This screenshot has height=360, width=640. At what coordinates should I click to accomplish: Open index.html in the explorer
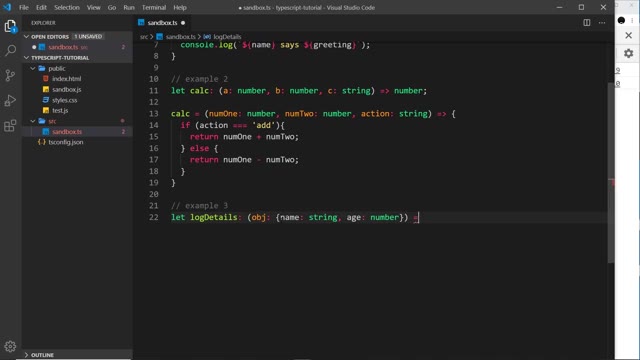(x=67, y=79)
